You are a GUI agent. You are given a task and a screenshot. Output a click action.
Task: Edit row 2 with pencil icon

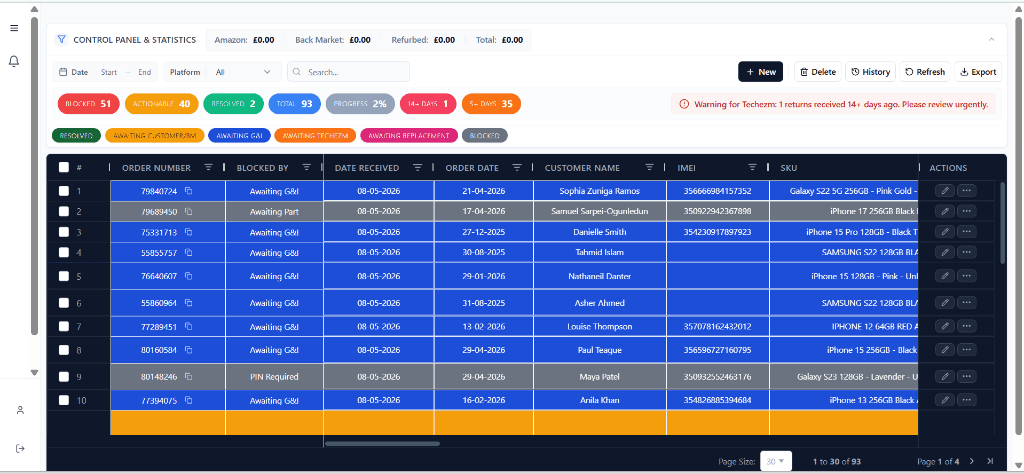944,211
